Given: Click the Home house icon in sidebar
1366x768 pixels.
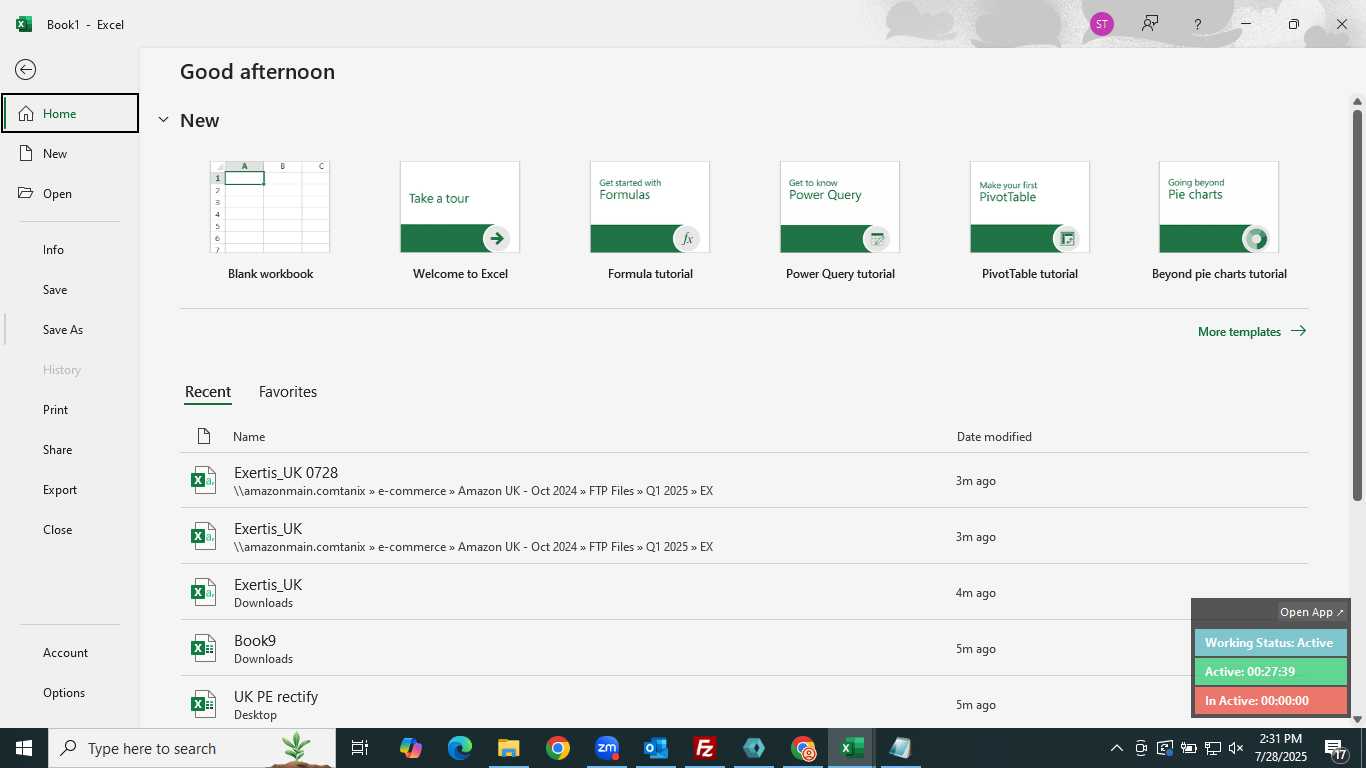Looking at the screenshot, I should click(x=26, y=113).
